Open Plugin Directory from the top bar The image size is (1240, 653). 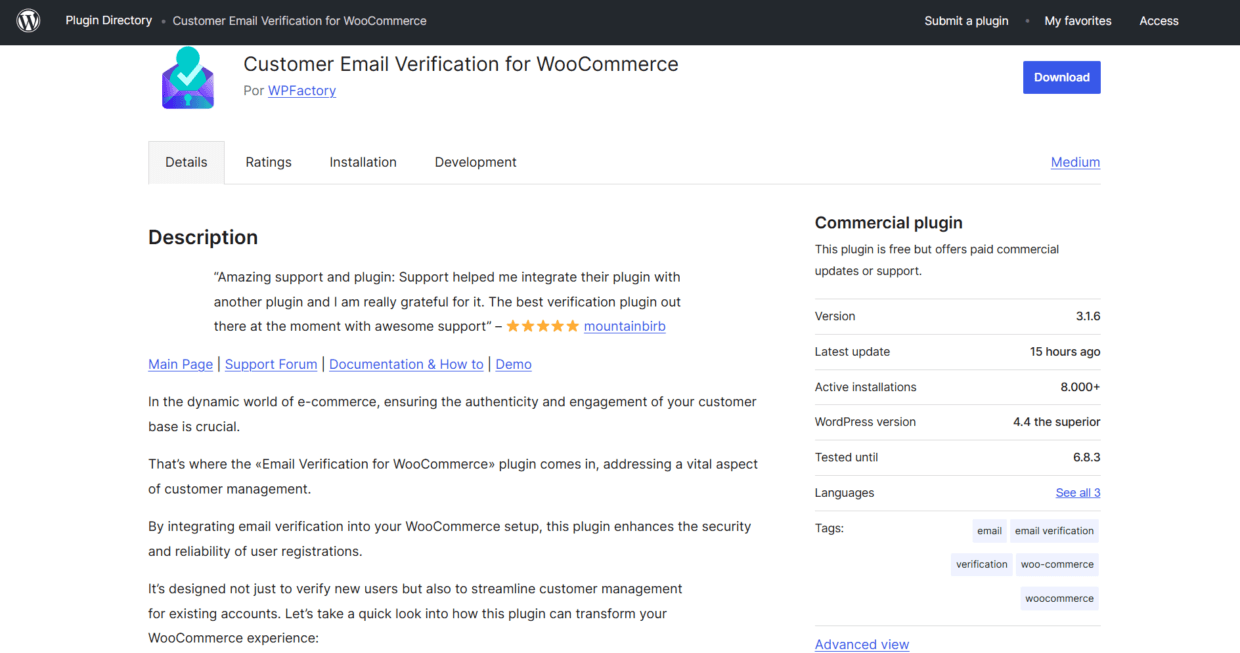click(x=108, y=20)
